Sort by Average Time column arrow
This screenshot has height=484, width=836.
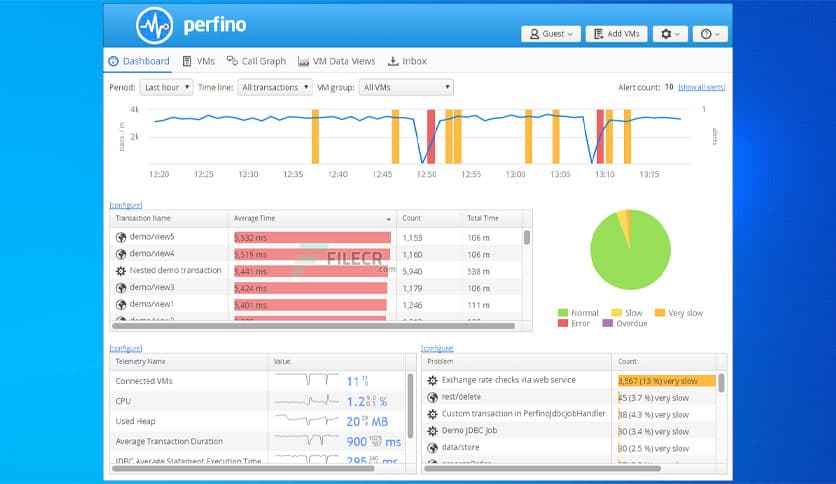389,219
